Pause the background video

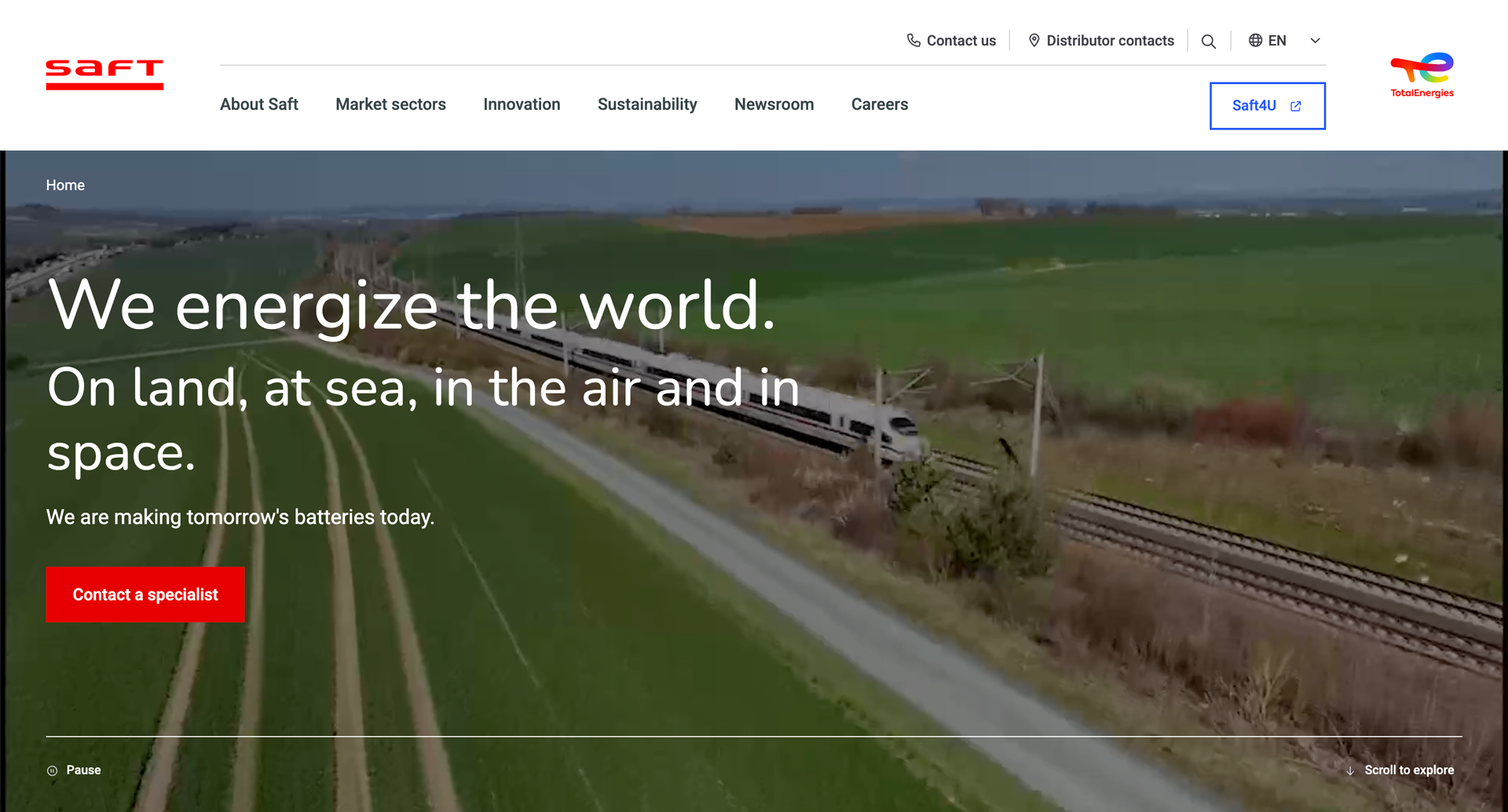(x=74, y=770)
